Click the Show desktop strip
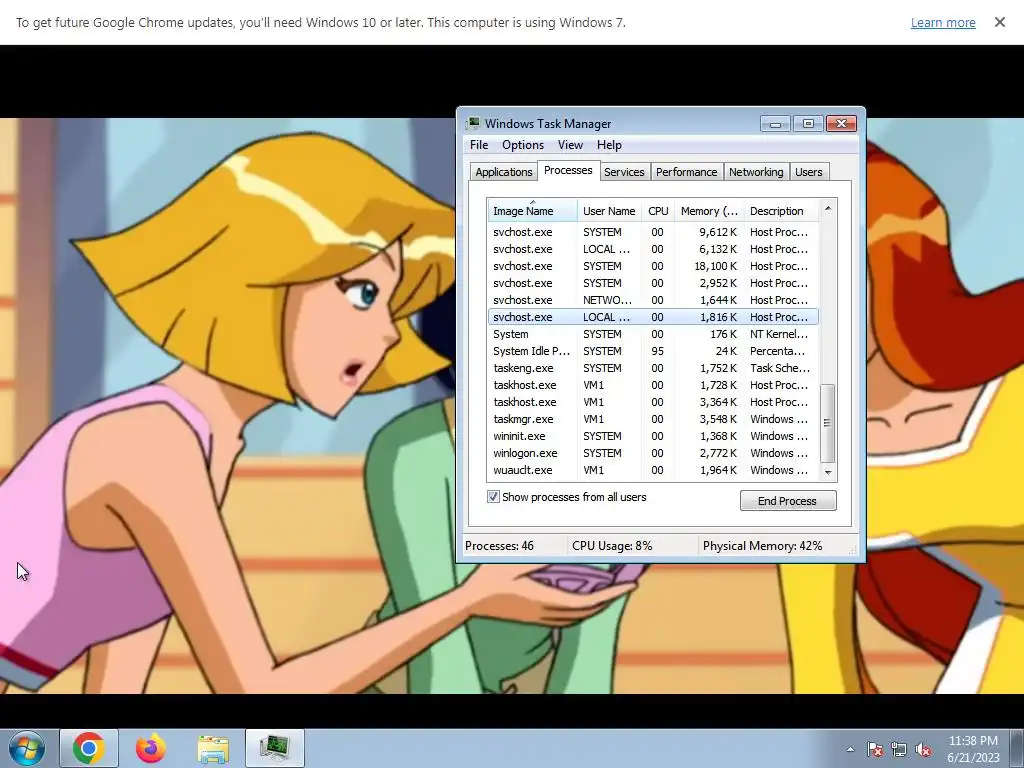The height and width of the screenshot is (768, 1024). (x=1019, y=748)
